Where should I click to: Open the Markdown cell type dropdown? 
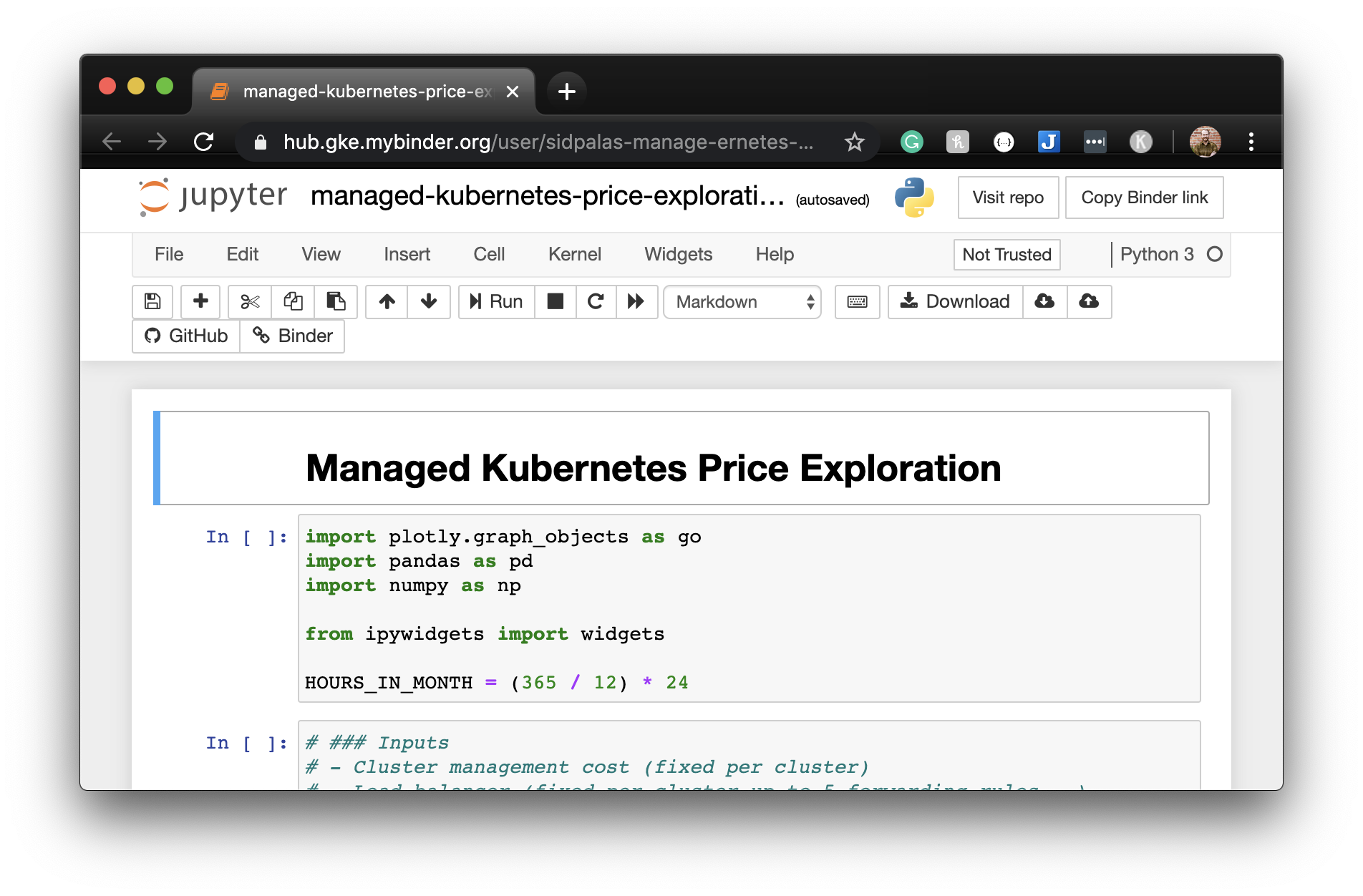[x=742, y=302]
